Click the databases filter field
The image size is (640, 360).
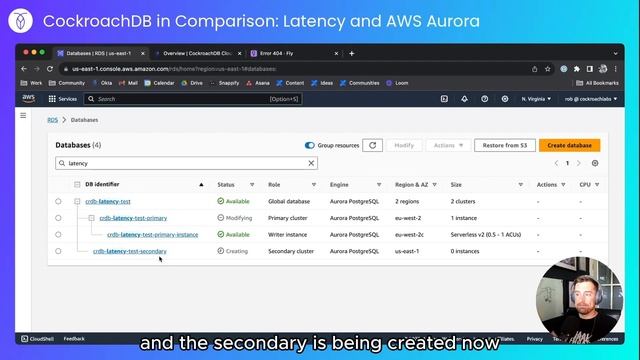click(187, 163)
